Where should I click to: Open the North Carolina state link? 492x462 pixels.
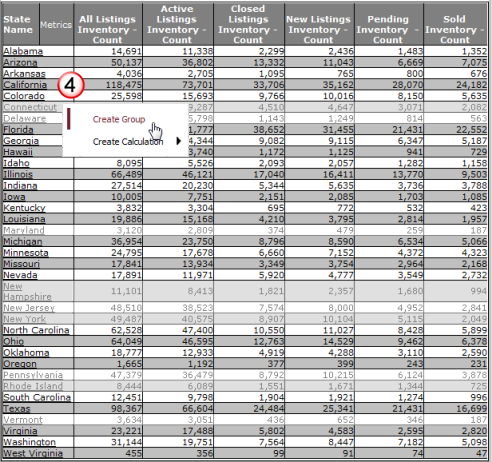tap(36, 330)
